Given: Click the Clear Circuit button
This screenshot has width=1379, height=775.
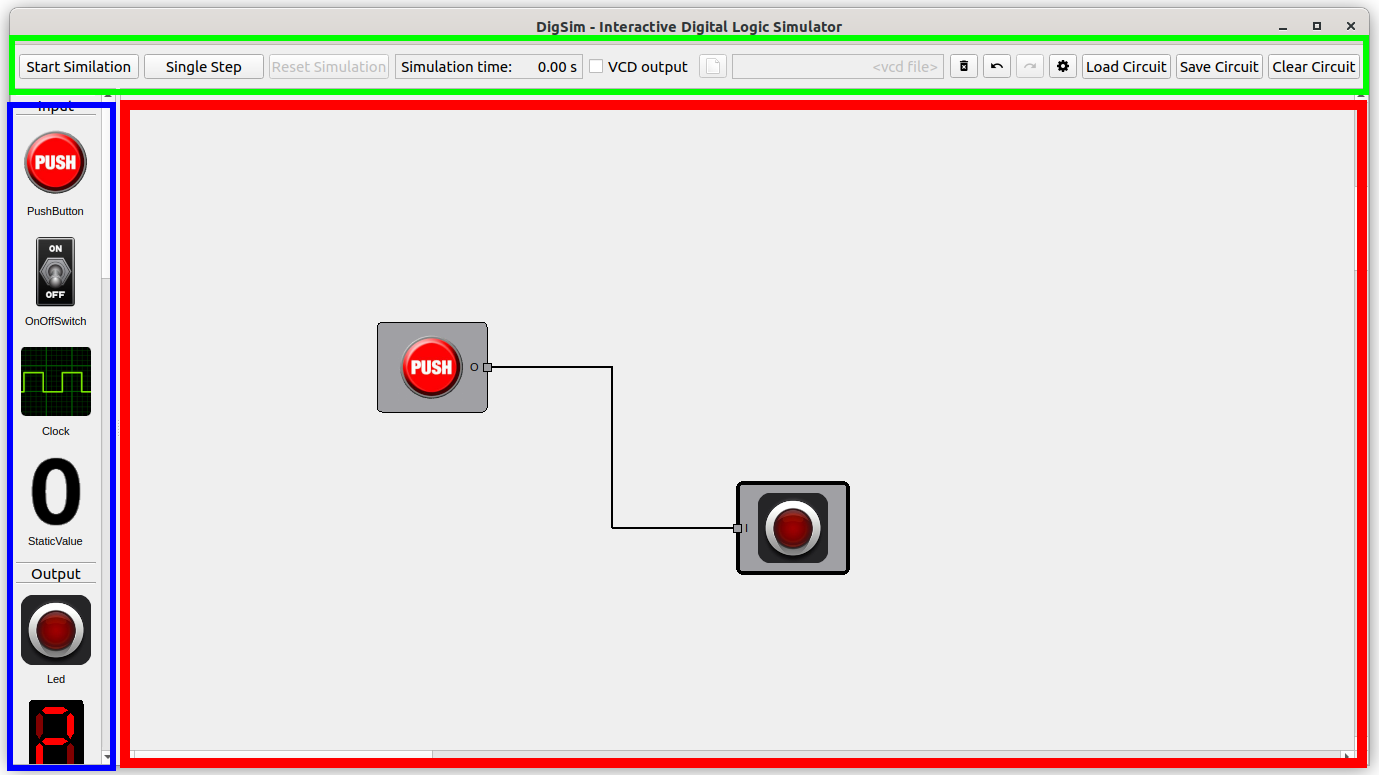Looking at the screenshot, I should coord(1314,67).
